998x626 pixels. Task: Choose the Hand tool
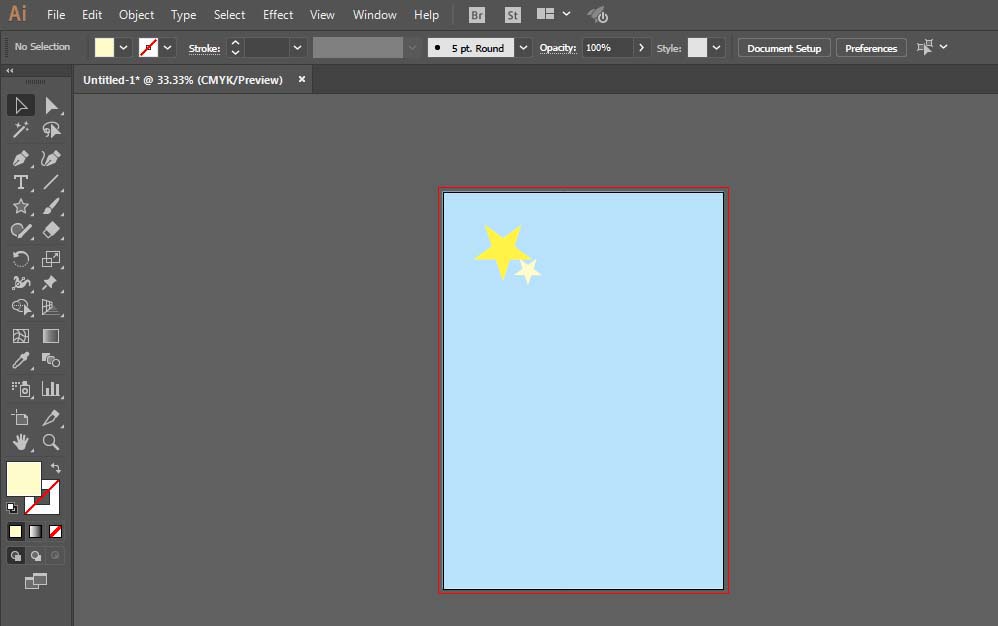coord(20,441)
